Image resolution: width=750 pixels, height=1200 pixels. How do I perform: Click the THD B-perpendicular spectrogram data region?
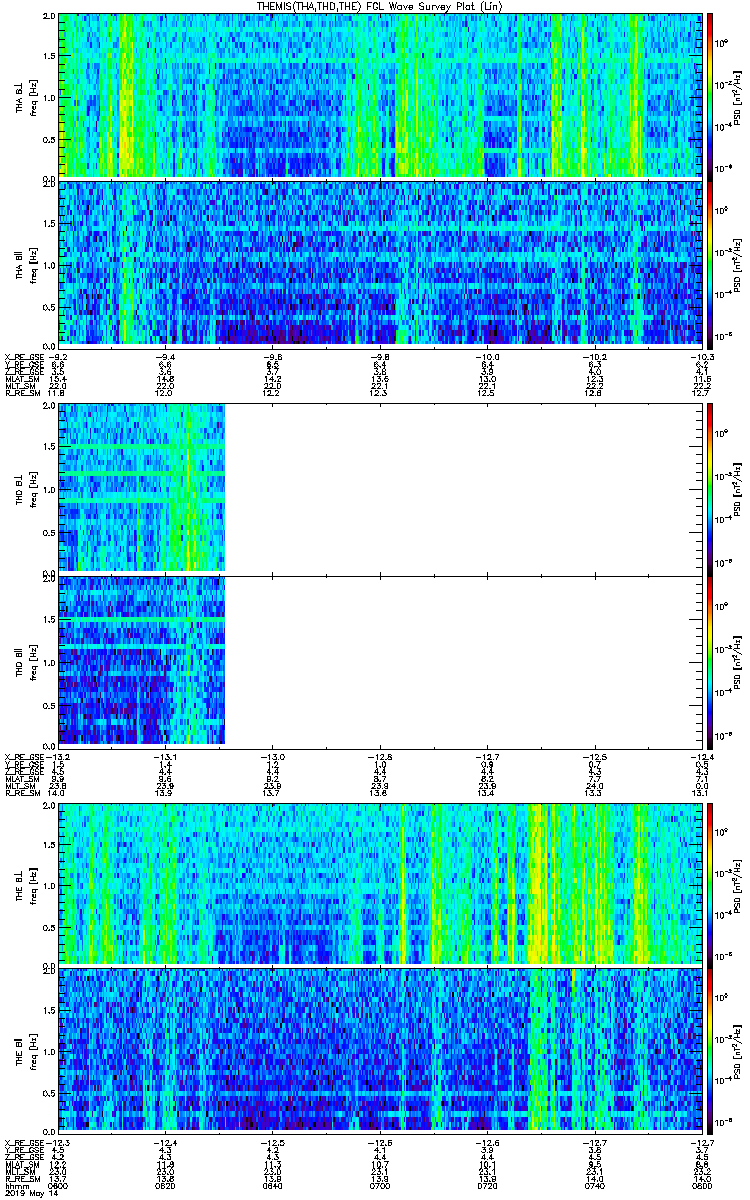[x=142, y=486]
